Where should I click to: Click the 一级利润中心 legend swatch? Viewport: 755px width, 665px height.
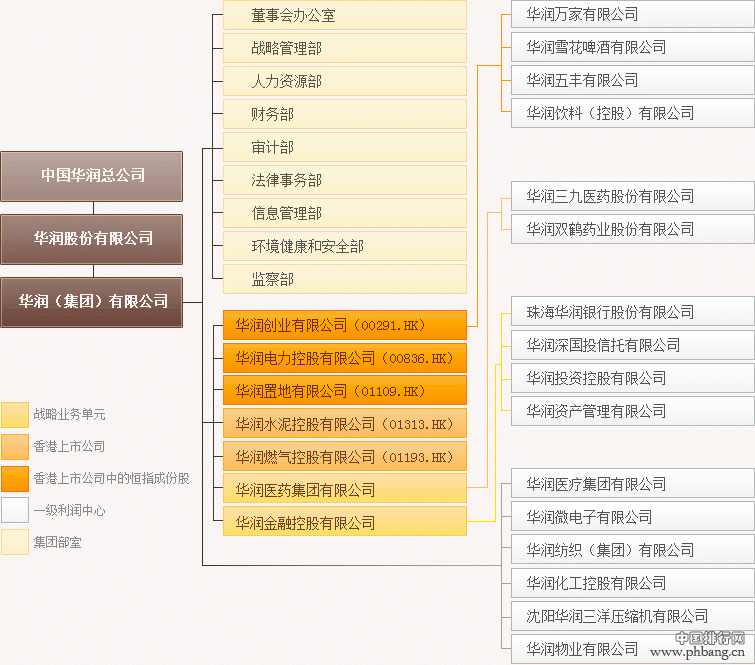[x=15, y=510]
